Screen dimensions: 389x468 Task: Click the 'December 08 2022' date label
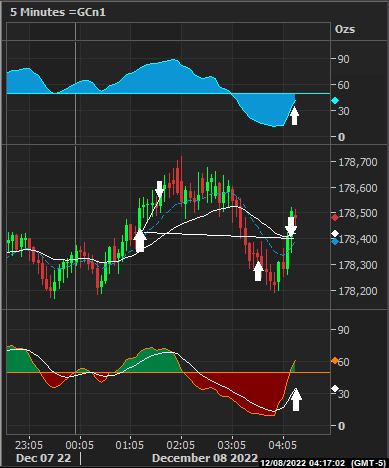[x=205, y=458]
